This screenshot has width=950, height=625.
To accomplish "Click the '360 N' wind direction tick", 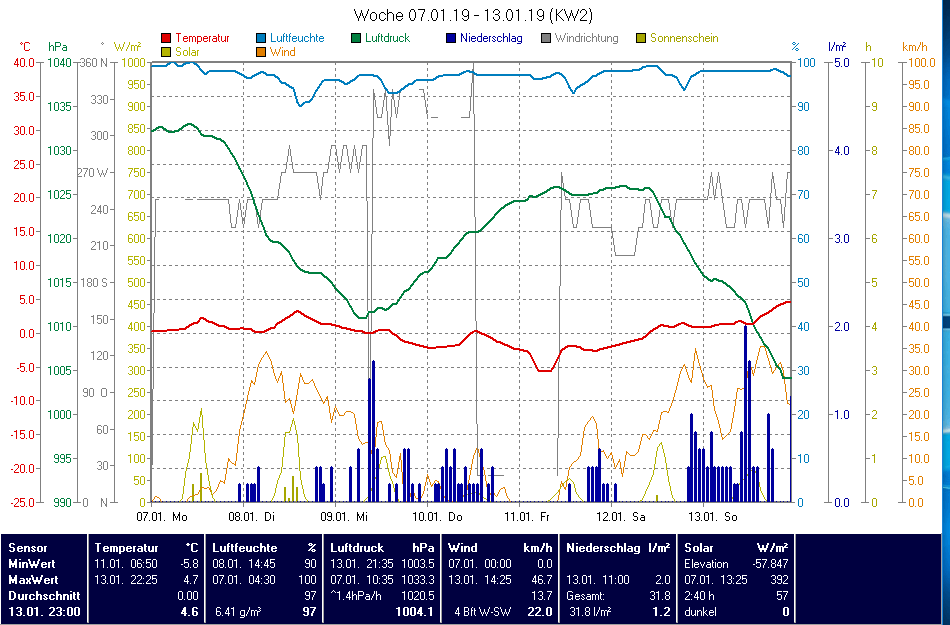I will 94,62.
